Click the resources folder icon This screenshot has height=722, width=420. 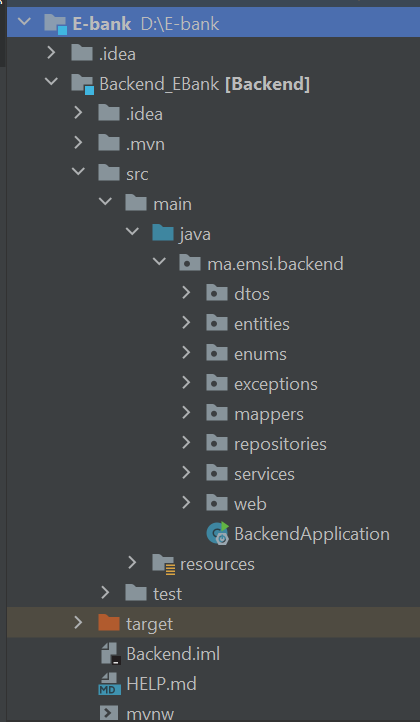(x=163, y=564)
